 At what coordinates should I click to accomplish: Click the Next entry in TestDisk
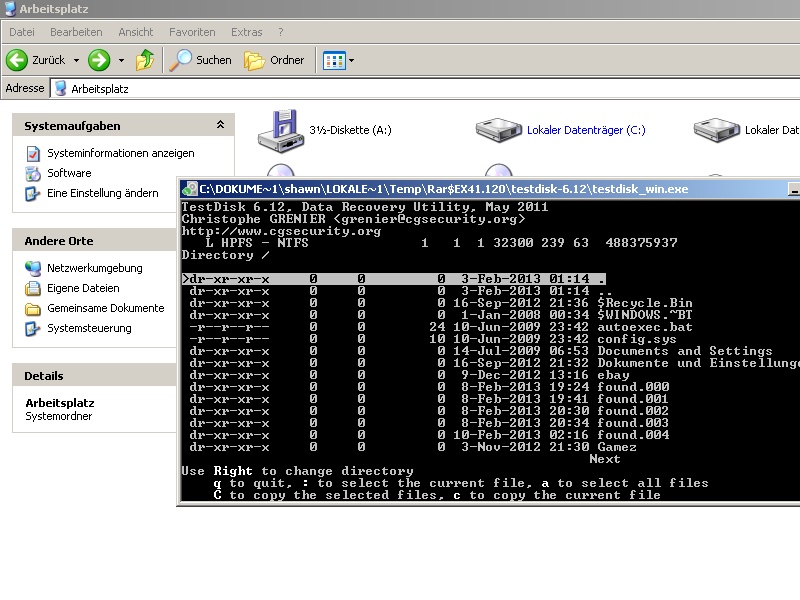click(605, 459)
